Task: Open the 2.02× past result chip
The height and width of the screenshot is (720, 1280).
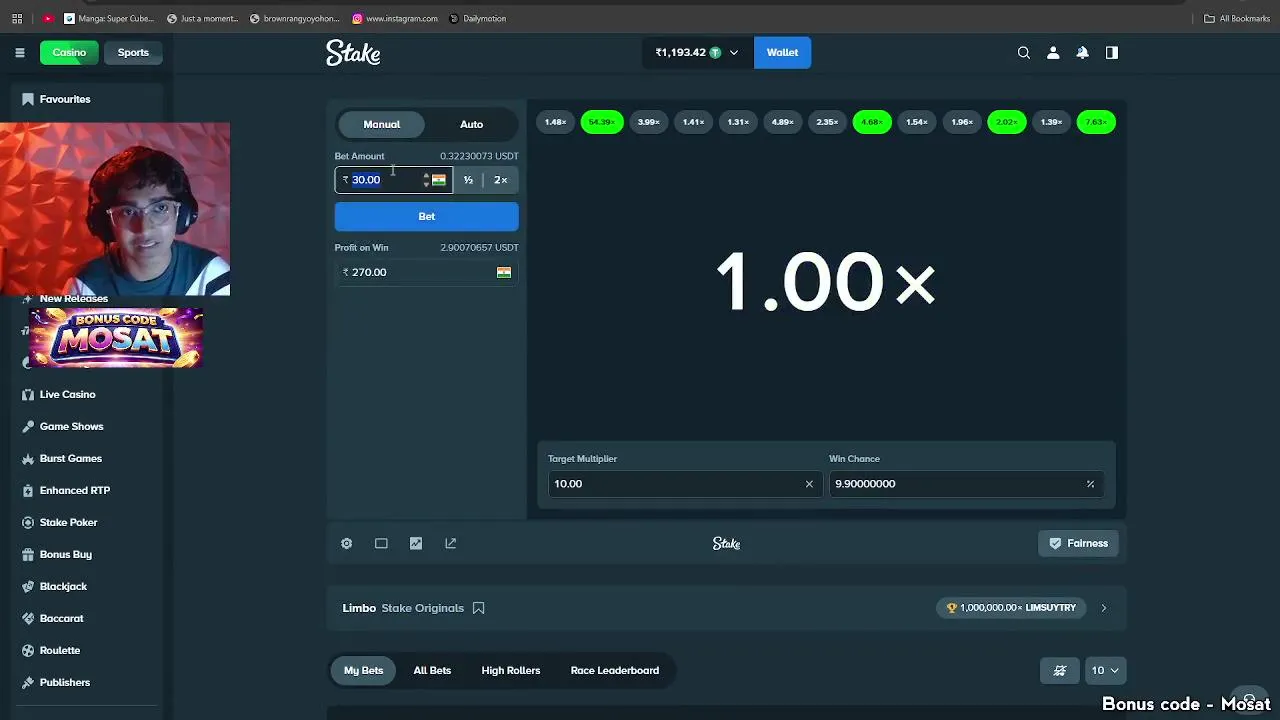Action: [x=1006, y=122]
